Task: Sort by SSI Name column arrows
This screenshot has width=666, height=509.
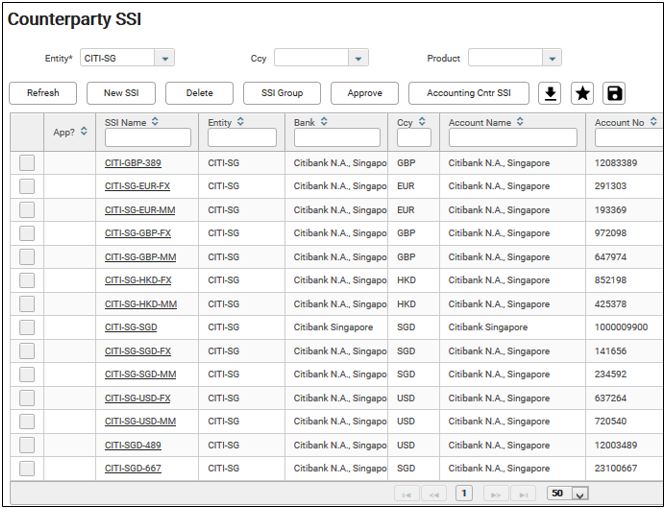Action: pyautogui.click(x=155, y=122)
